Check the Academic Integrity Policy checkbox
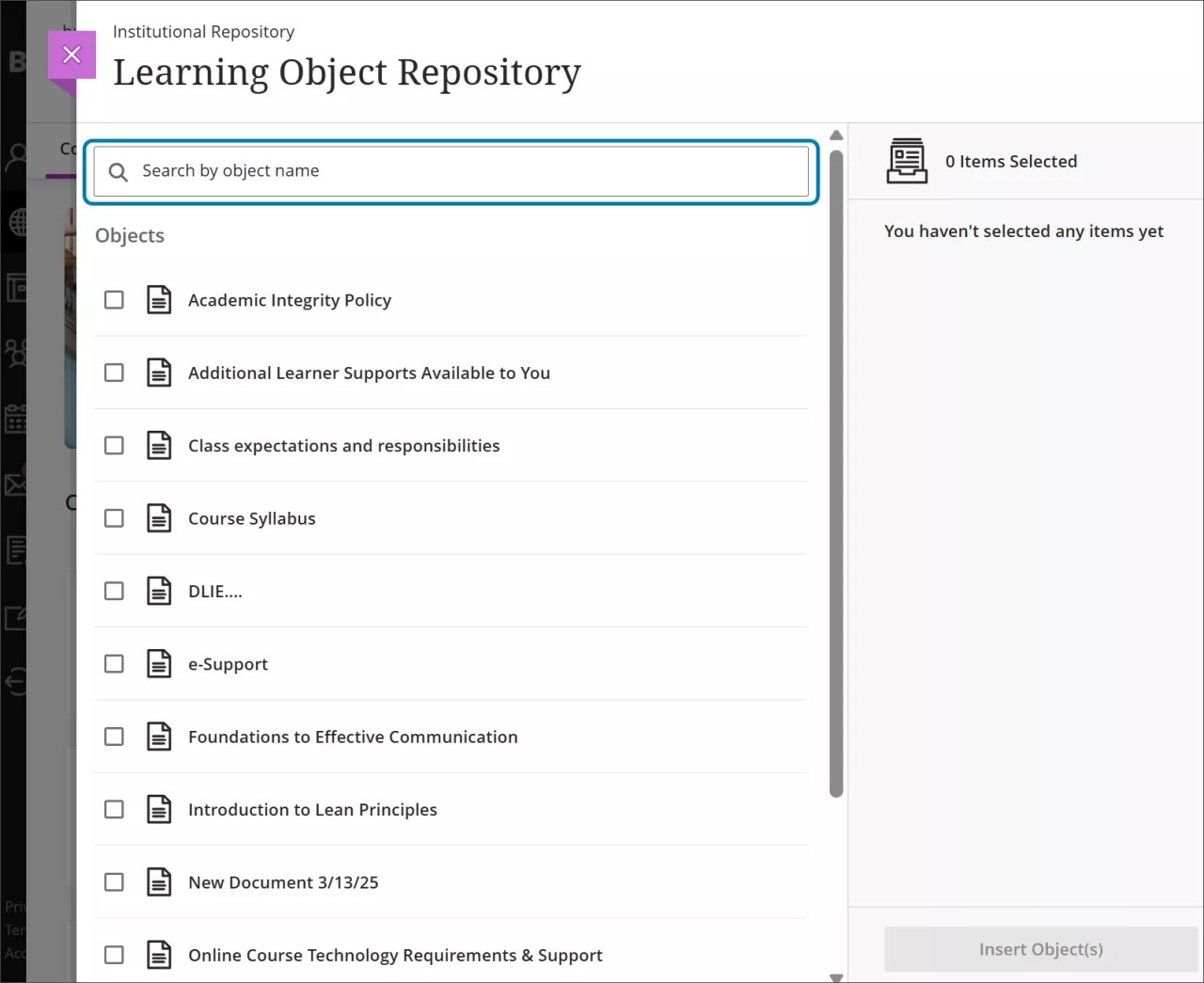The width and height of the screenshot is (1204, 983). tap(114, 299)
